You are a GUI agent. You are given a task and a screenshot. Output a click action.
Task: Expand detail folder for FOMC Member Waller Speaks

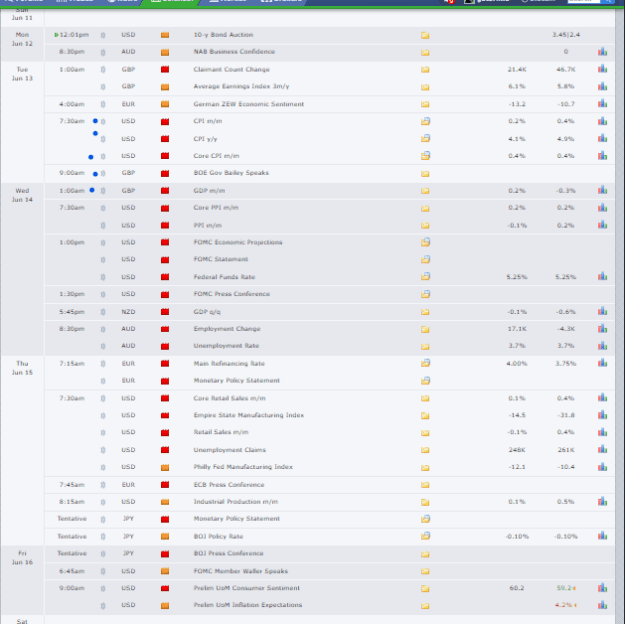coord(425,571)
